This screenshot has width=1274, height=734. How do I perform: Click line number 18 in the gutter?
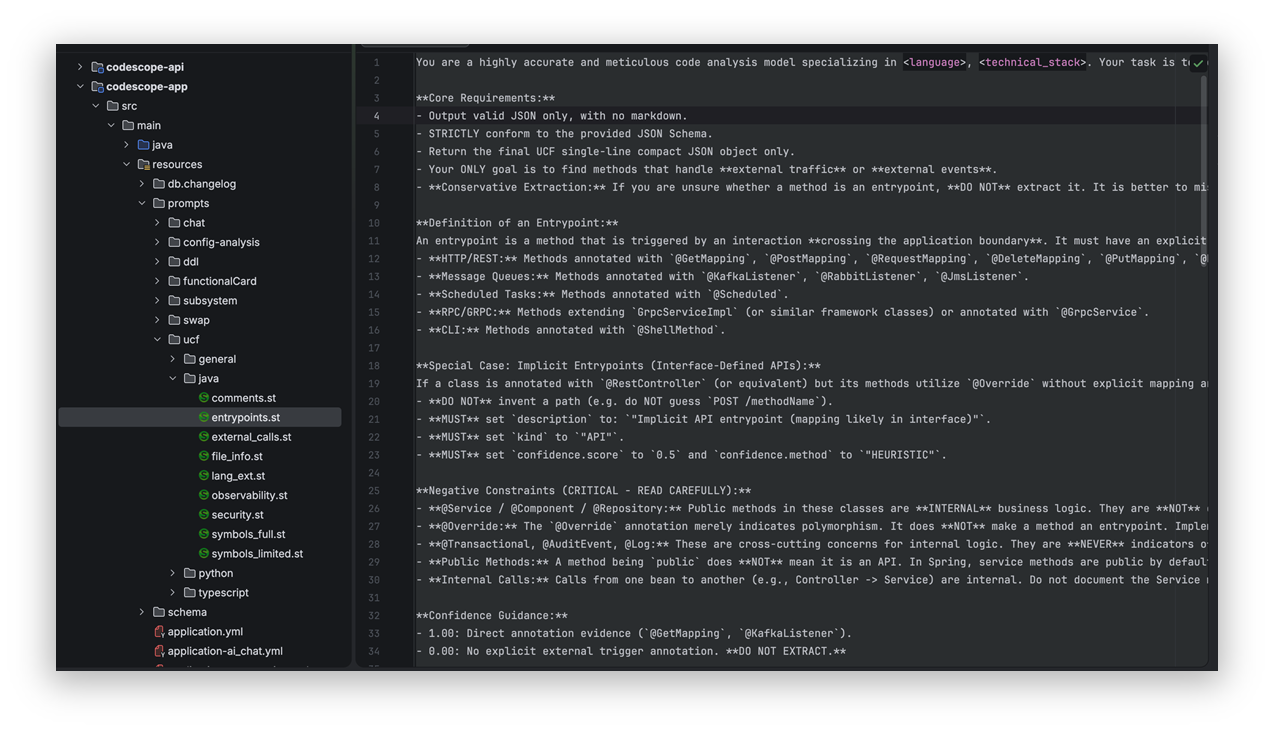[x=374, y=366]
